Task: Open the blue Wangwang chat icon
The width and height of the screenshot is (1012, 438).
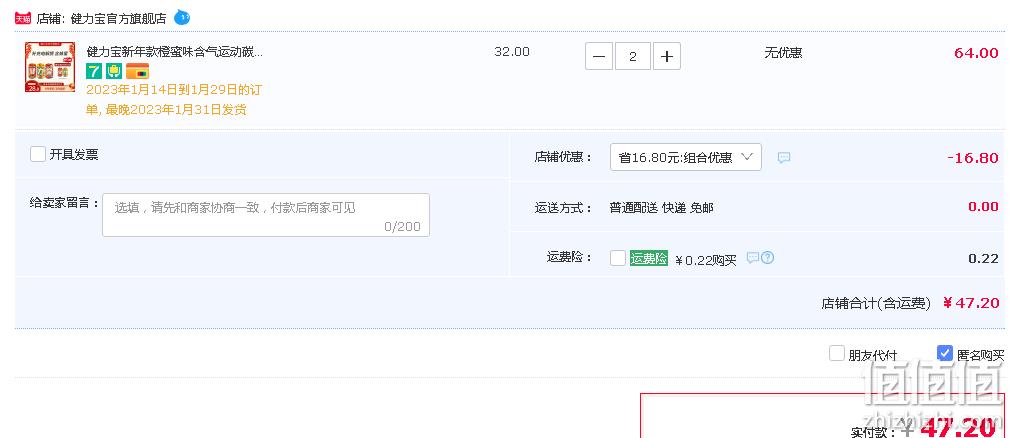Action: point(182,17)
